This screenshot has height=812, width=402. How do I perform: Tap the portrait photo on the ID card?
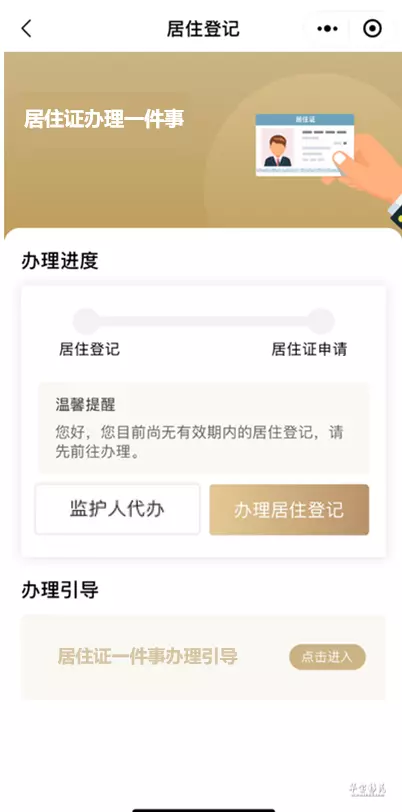point(278,148)
